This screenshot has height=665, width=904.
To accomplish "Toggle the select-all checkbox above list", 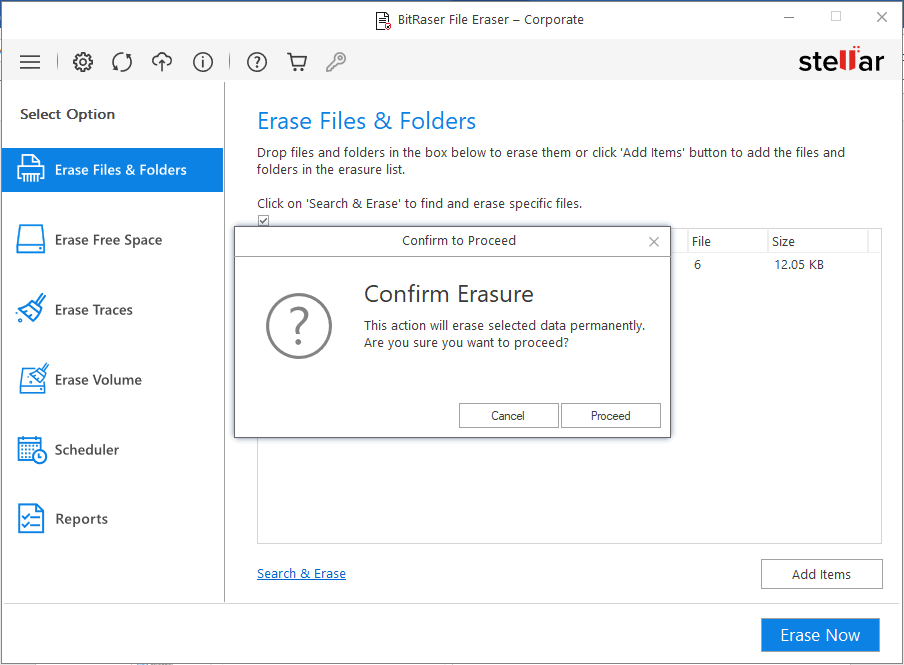I will [x=263, y=220].
